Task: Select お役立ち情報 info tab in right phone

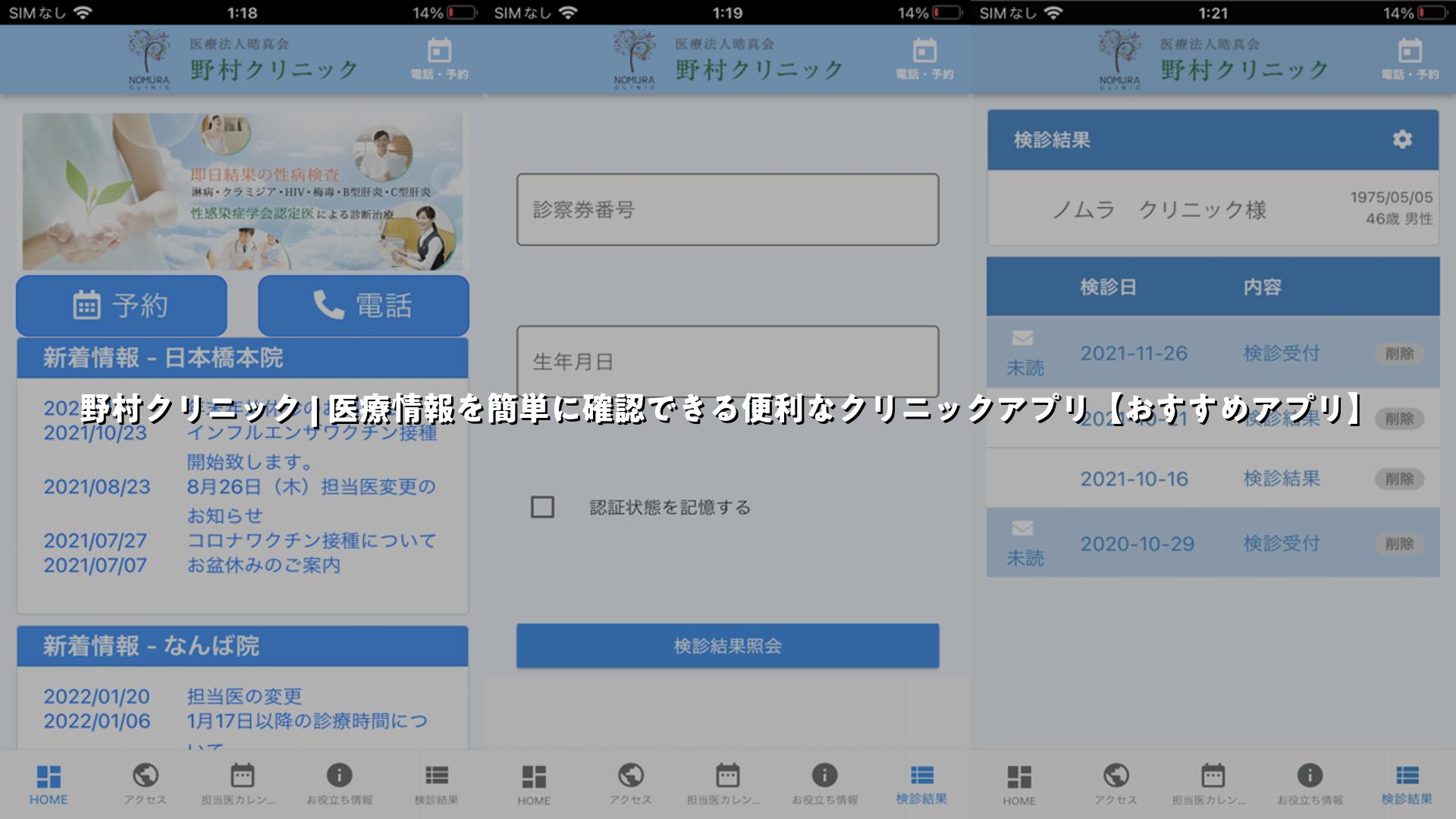Action: pos(1310,785)
